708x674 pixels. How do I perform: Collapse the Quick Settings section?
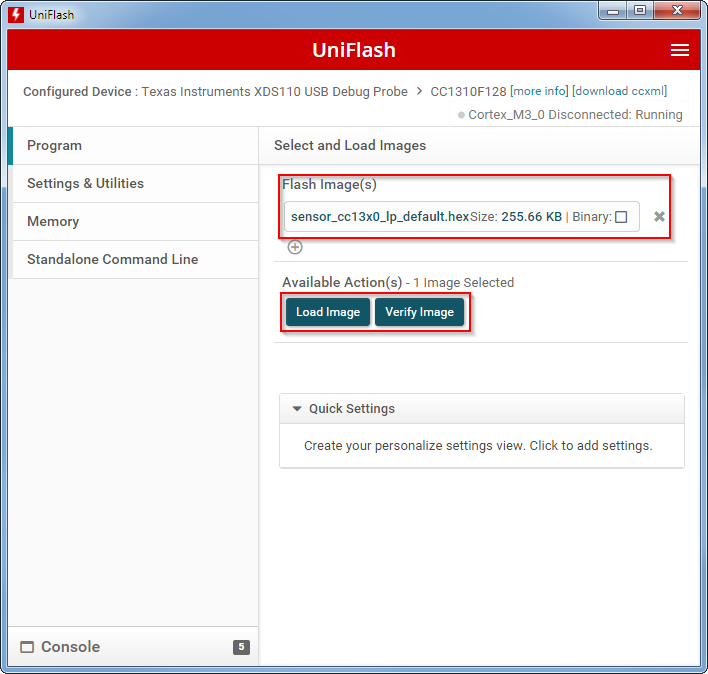point(297,409)
